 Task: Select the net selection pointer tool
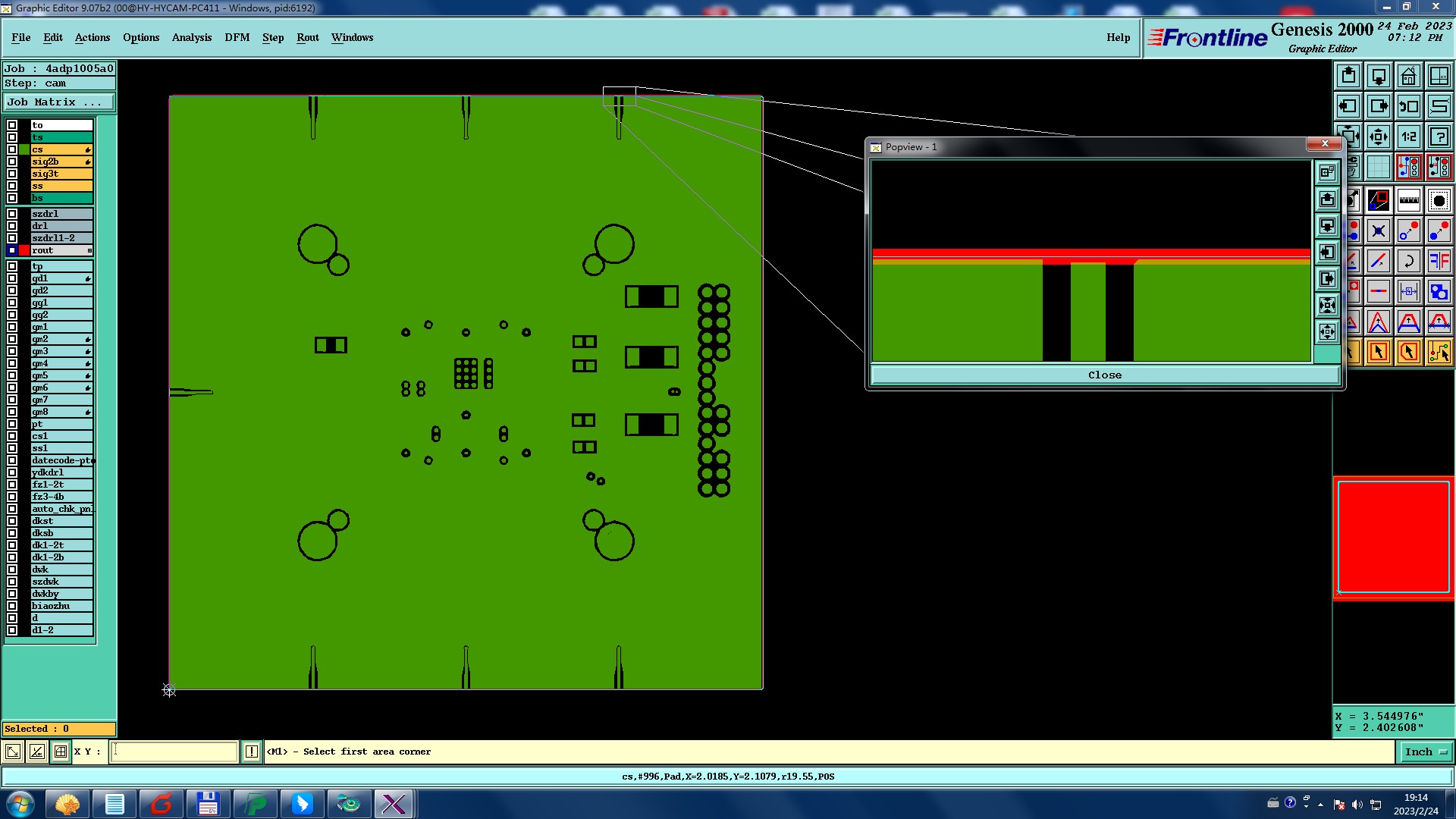1439,352
